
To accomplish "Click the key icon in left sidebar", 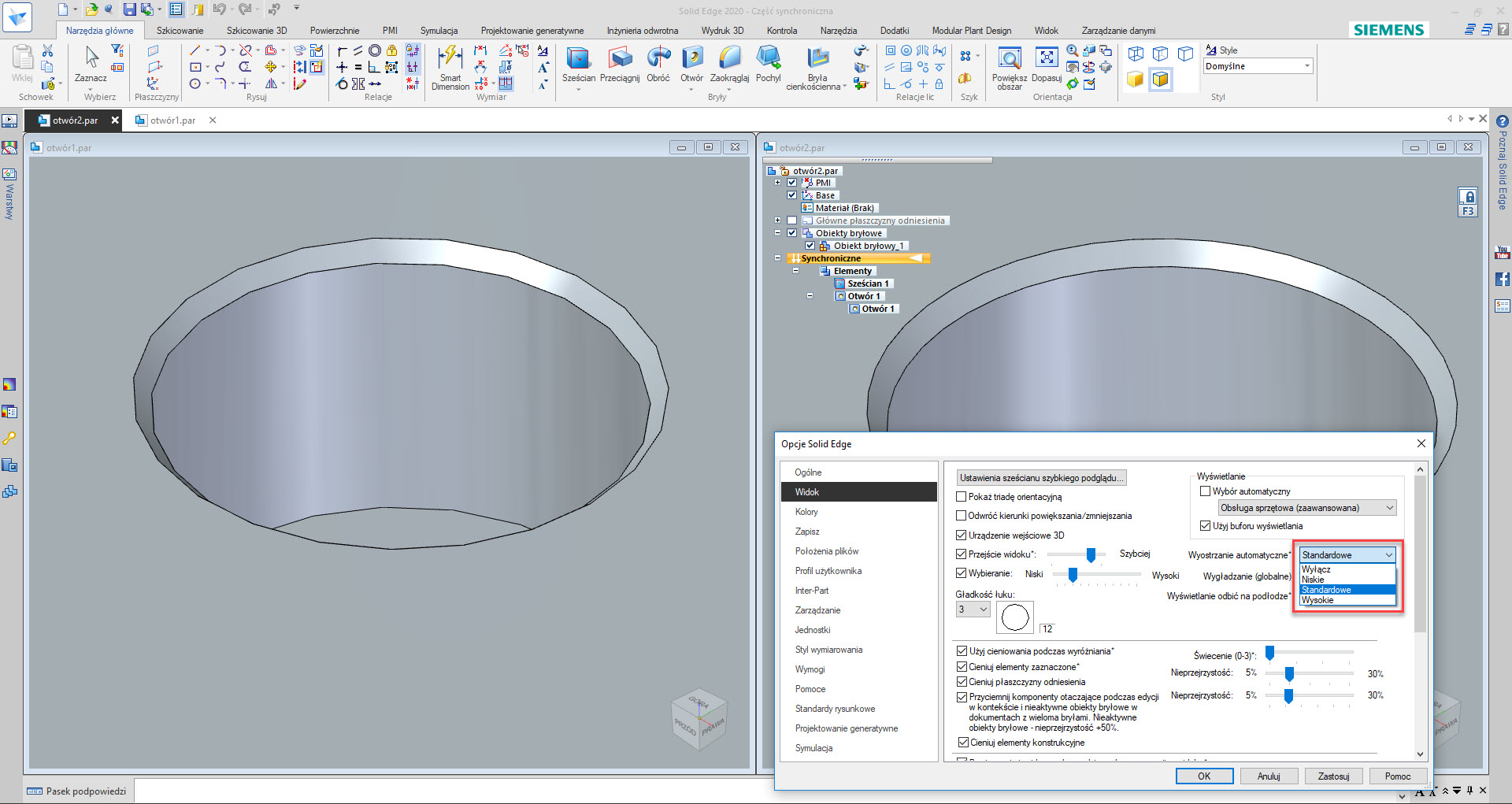I will (9, 438).
